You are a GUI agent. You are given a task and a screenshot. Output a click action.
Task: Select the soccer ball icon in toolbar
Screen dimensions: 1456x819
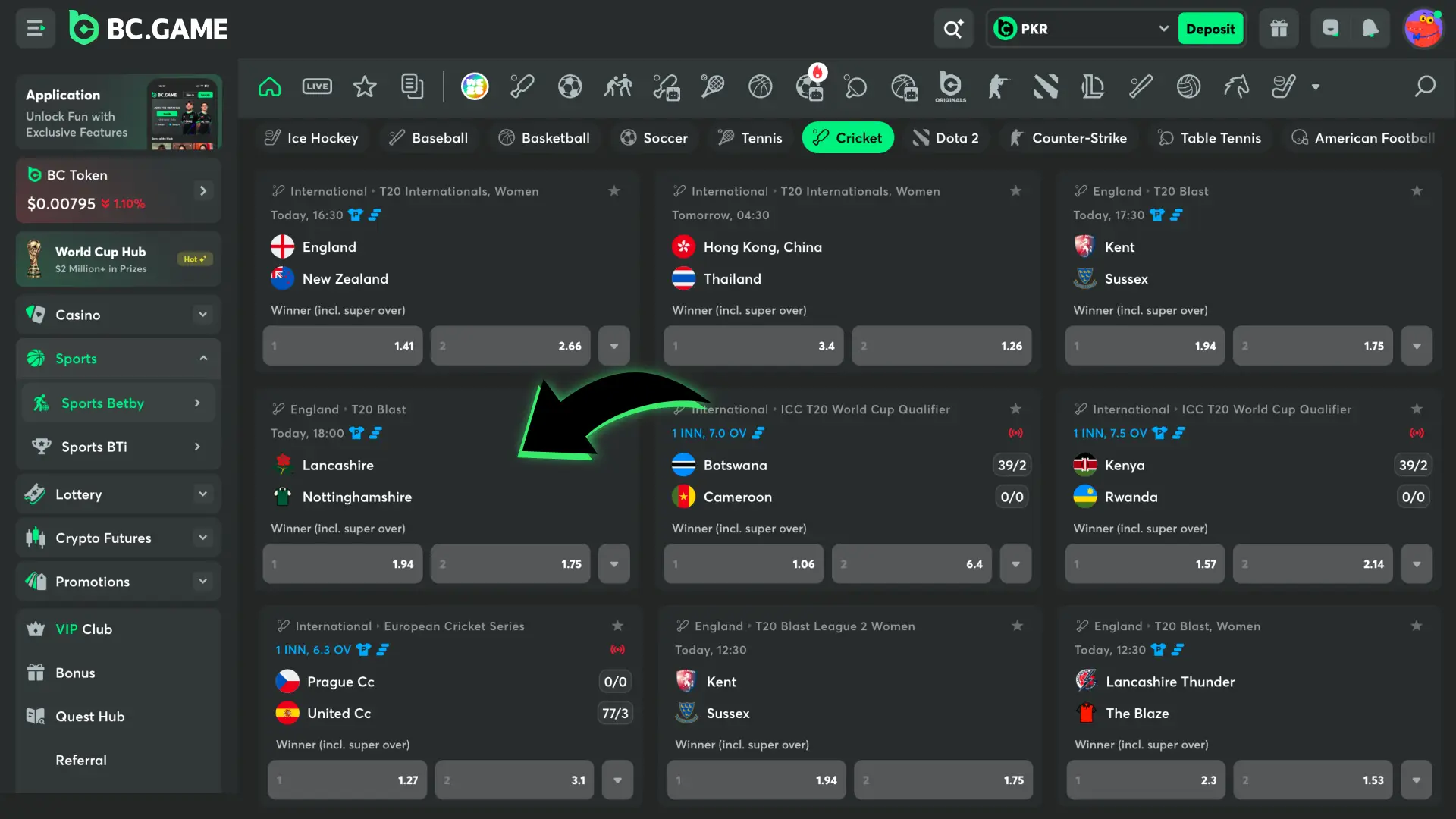tap(570, 86)
